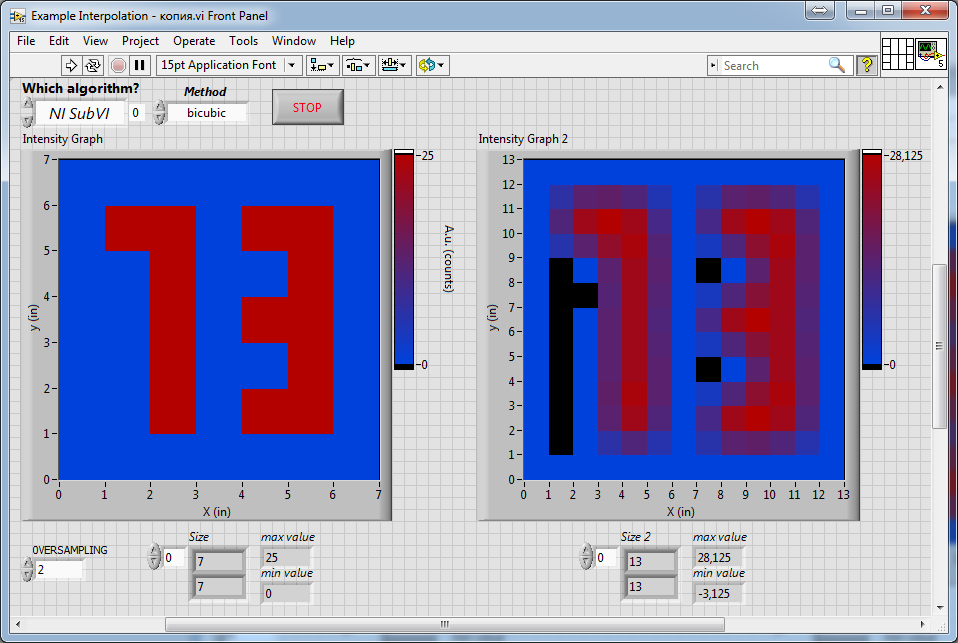Click the VI icon in top-right corner

pyautogui.click(x=930, y=54)
